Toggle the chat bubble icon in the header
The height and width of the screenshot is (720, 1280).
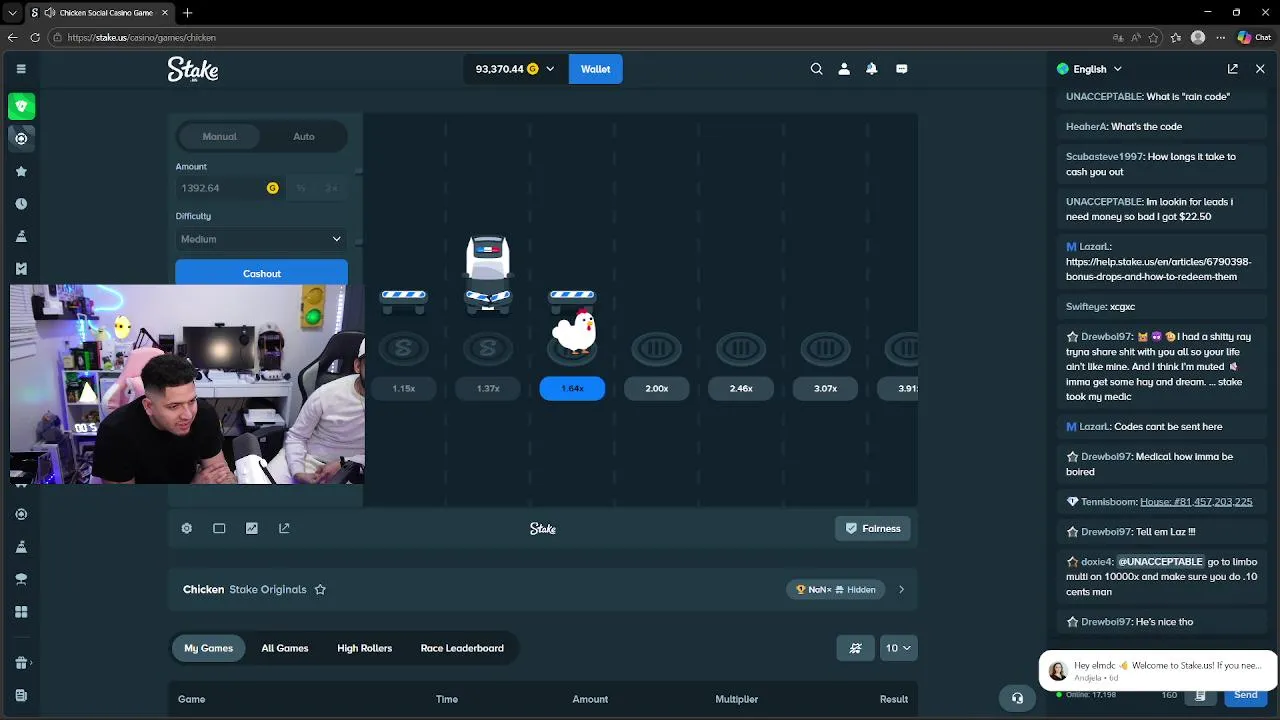click(x=901, y=69)
